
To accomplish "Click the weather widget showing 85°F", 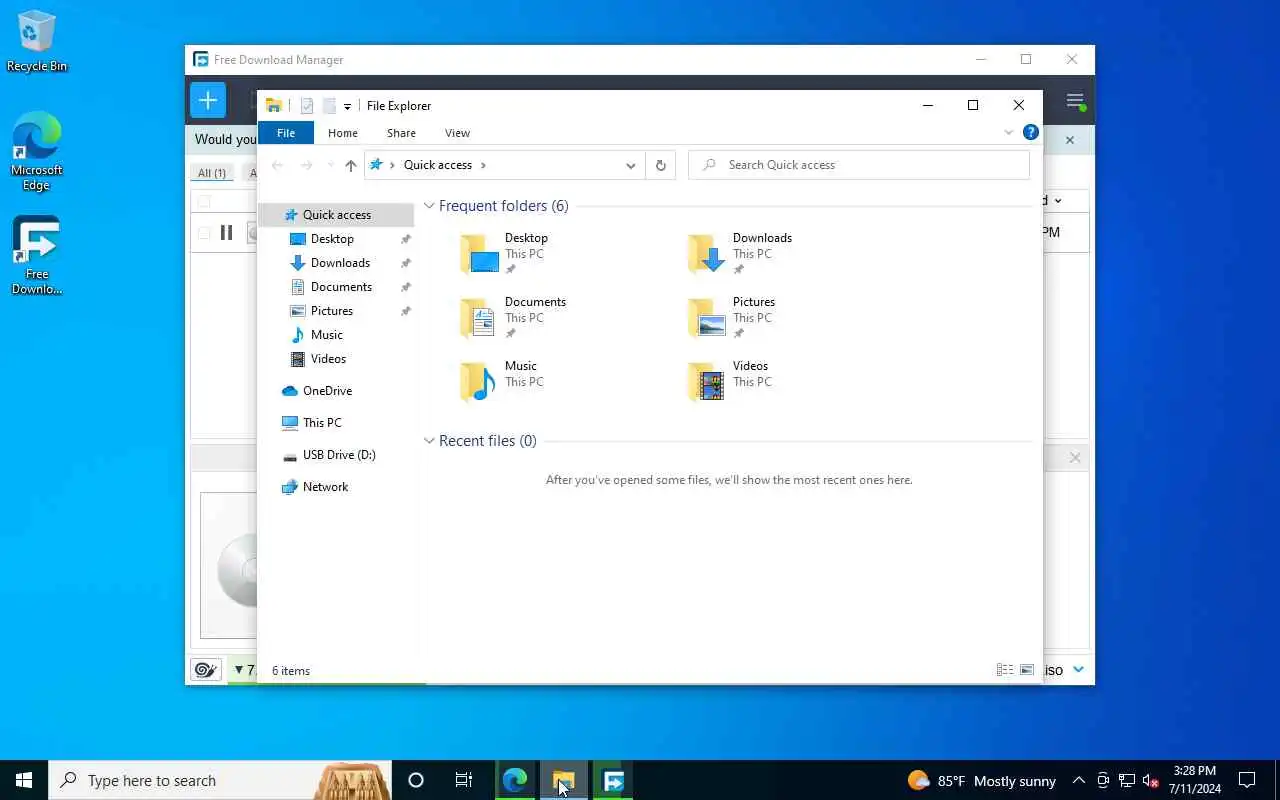I will pyautogui.click(x=981, y=780).
